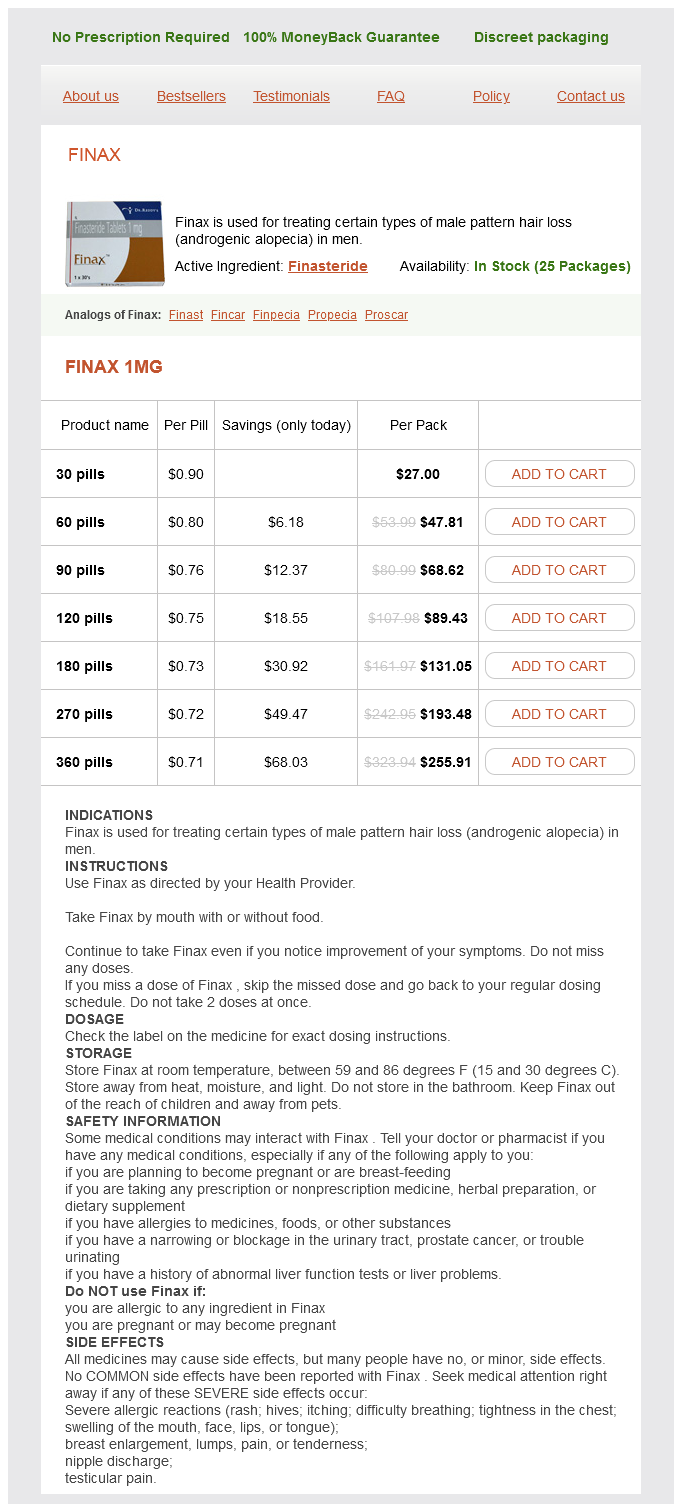Image resolution: width=682 pixels, height=1512 pixels.
Task: Open the Proscar analog link
Action: click(386, 315)
